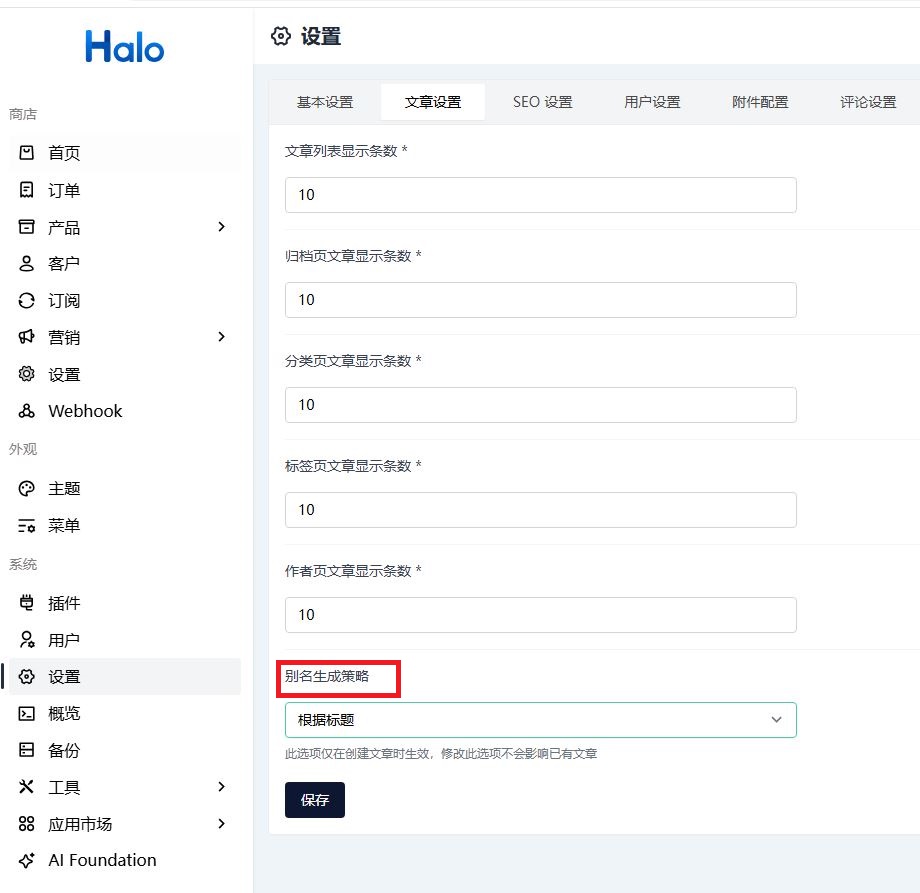This screenshot has height=893, width=920.
Task: Click the 工具 tools icon
Action: pos(26,787)
